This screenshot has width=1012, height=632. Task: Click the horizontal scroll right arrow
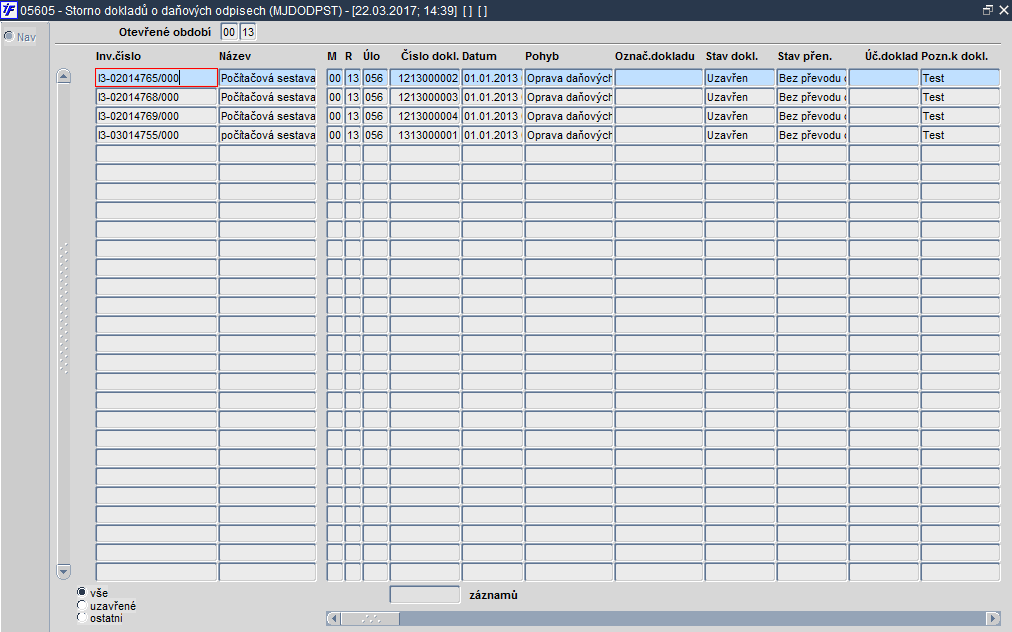pyautogui.click(x=993, y=618)
